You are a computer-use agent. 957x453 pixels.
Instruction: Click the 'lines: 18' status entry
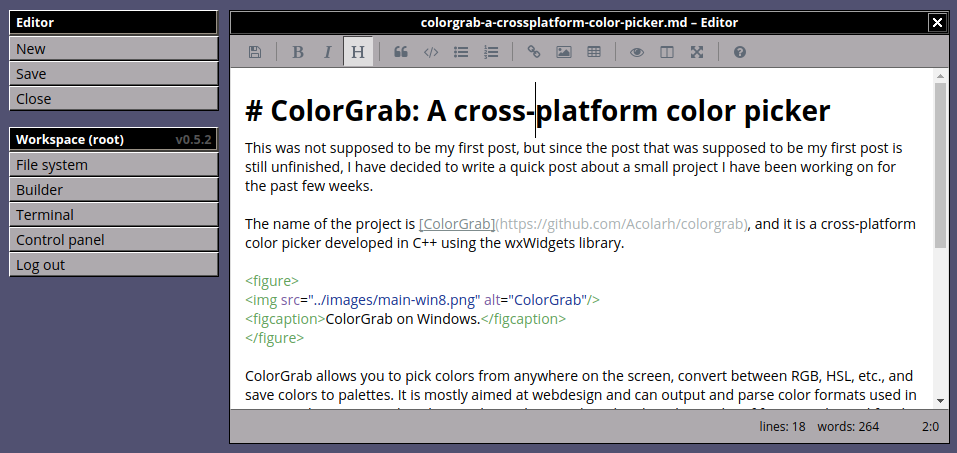[782, 426]
